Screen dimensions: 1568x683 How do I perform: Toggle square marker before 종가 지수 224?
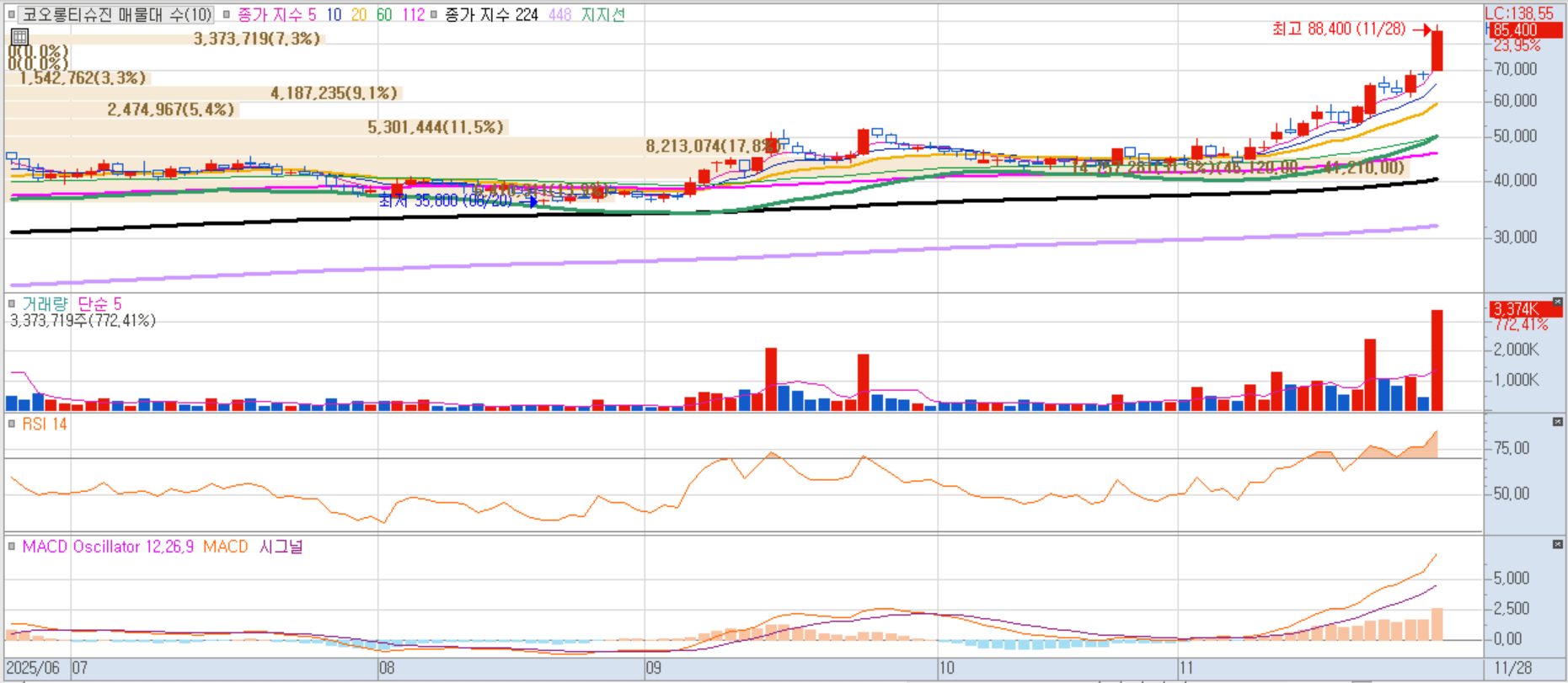coord(434,14)
